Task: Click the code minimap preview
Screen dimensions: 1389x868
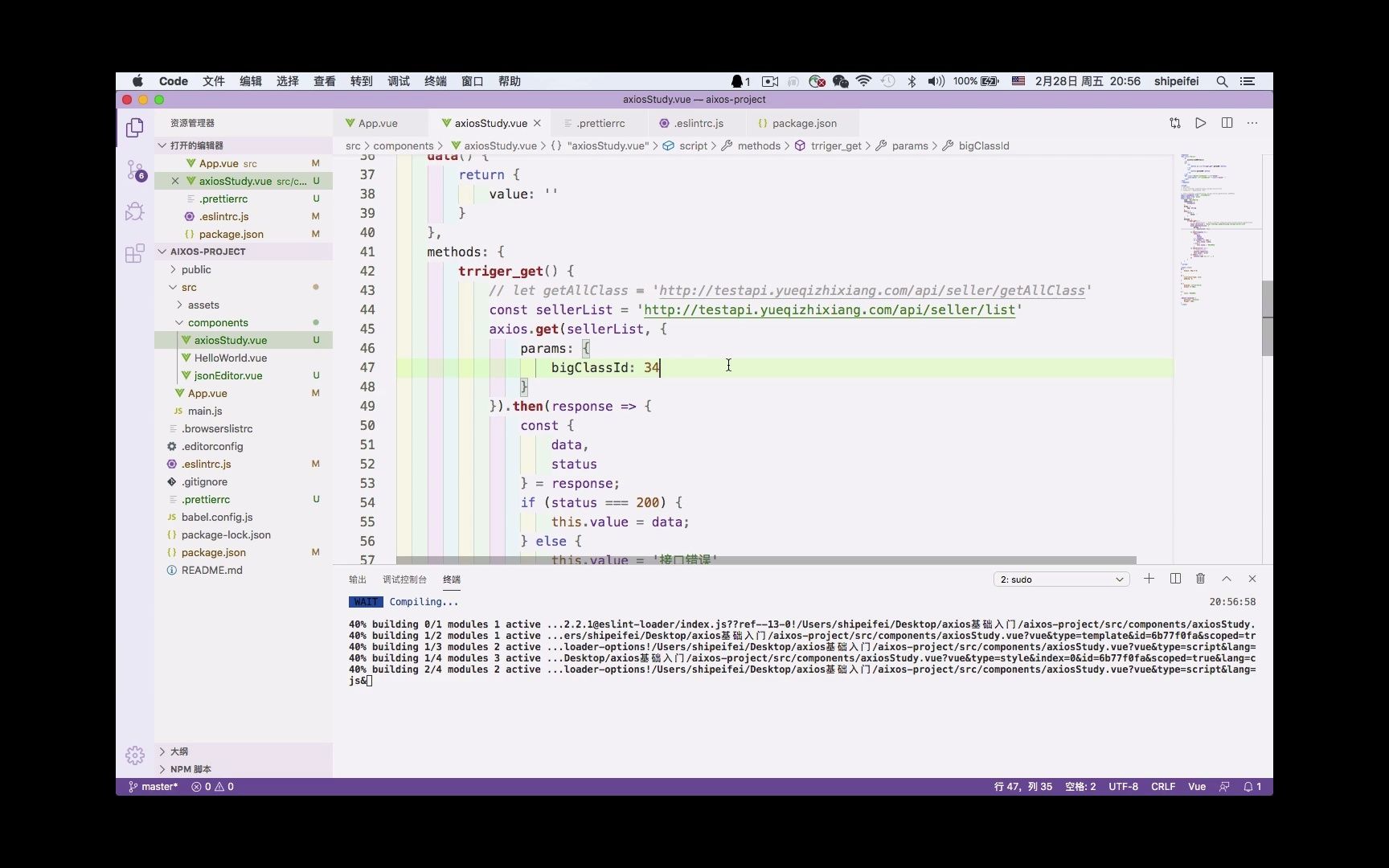Action: click(x=1217, y=229)
